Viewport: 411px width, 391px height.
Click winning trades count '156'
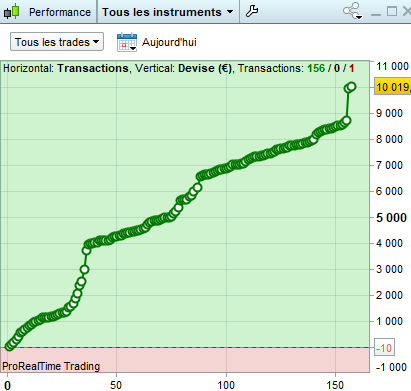click(x=316, y=68)
